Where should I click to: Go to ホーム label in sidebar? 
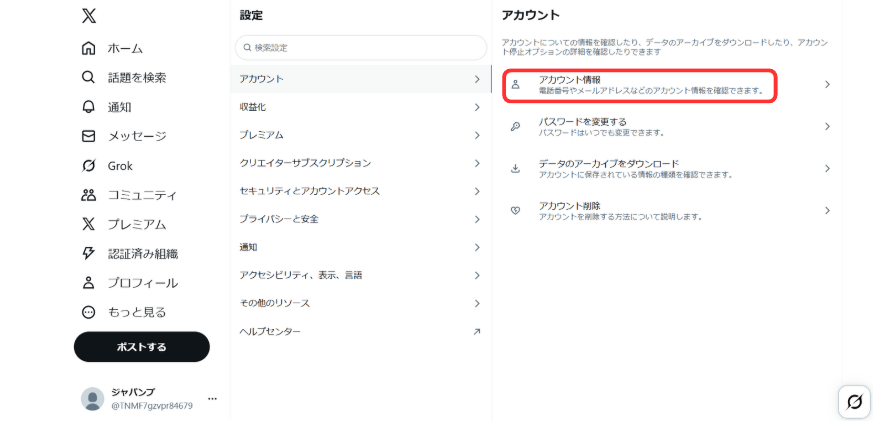point(125,48)
